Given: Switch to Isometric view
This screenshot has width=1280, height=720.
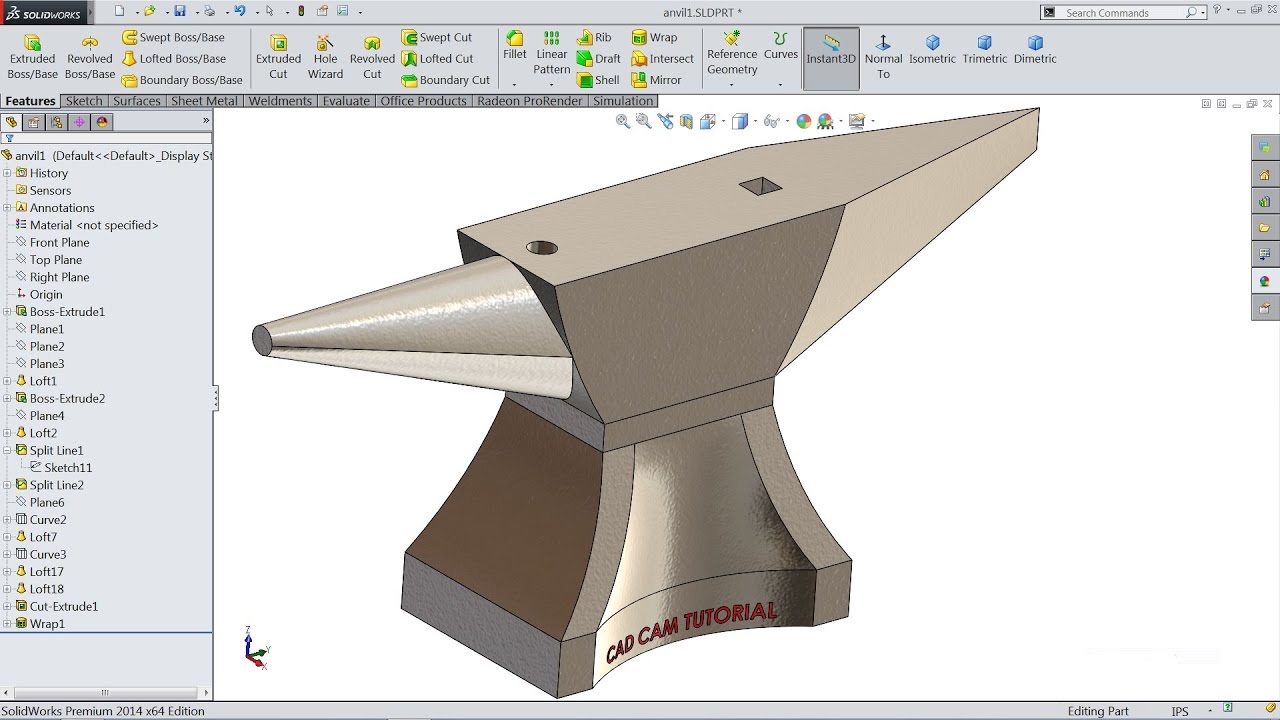Looking at the screenshot, I should click(x=932, y=50).
